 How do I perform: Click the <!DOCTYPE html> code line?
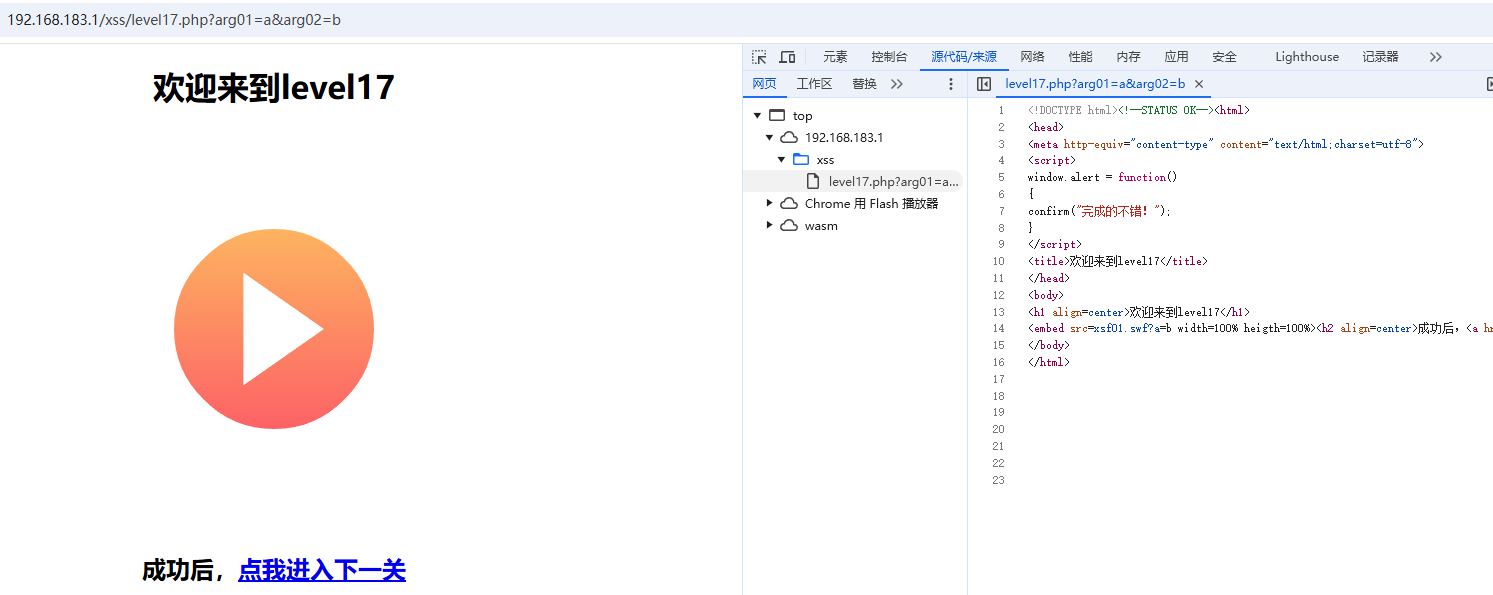tap(1139, 110)
